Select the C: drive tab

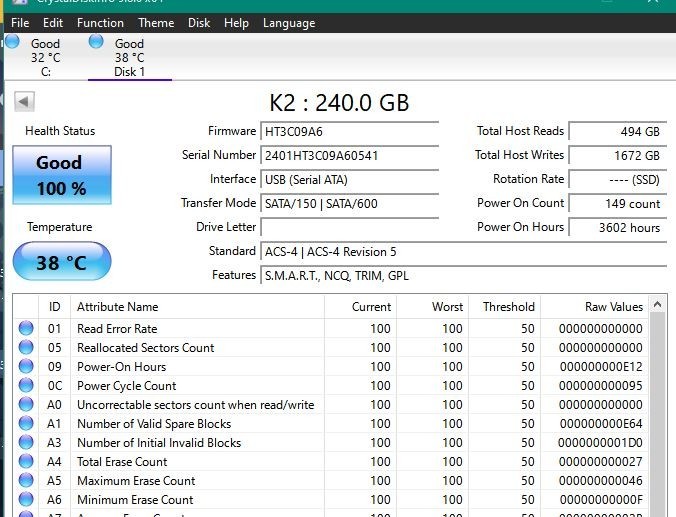[45, 57]
